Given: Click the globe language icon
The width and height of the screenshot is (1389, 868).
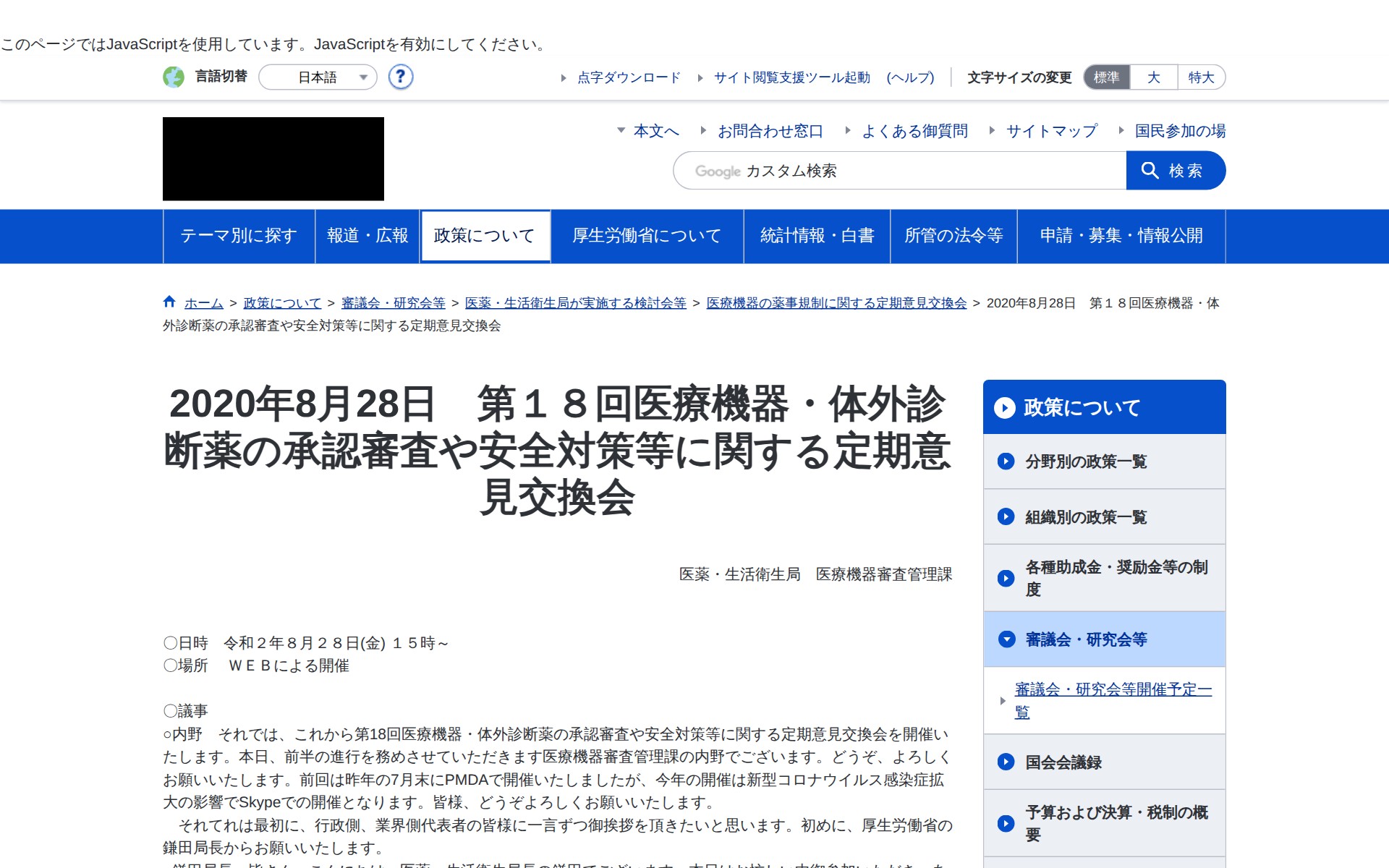Looking at the screenshot, I should click(x=174, y=77).
